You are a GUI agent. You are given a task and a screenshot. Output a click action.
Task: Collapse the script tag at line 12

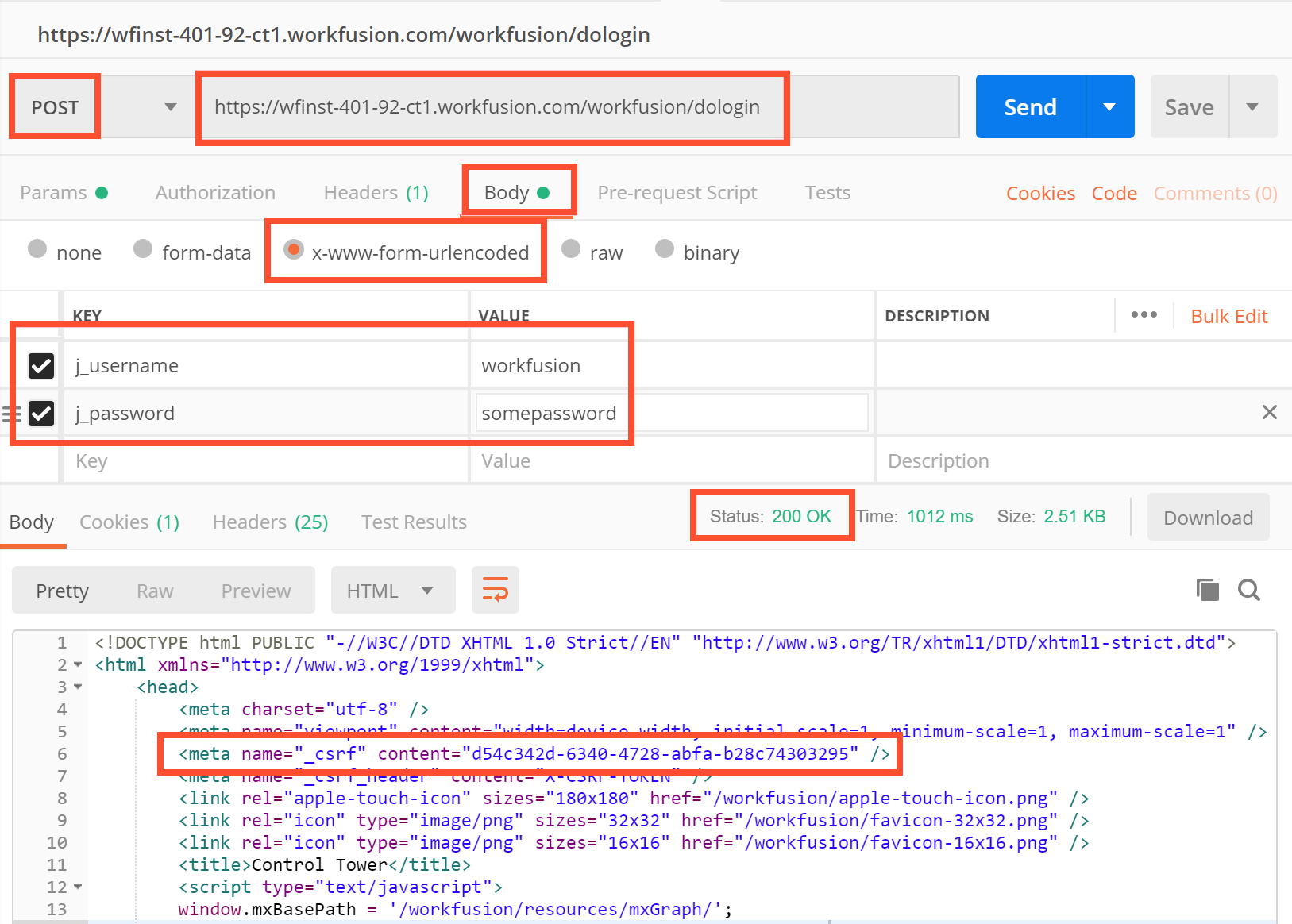tap(78, 887)
